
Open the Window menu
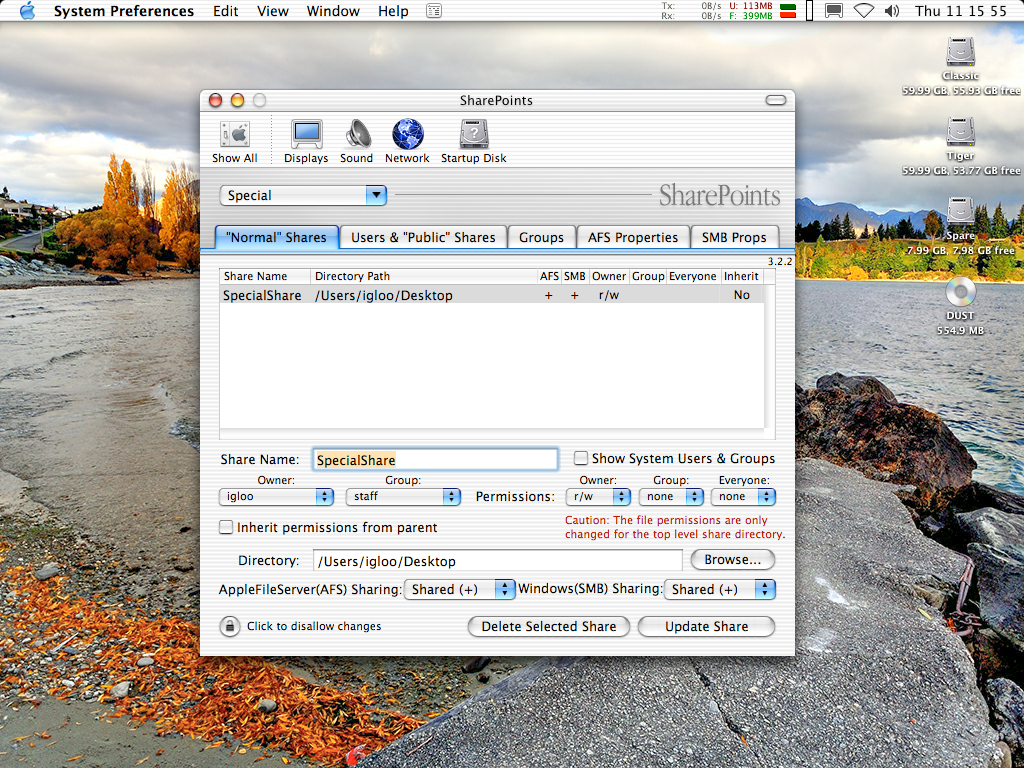(333, 11)
